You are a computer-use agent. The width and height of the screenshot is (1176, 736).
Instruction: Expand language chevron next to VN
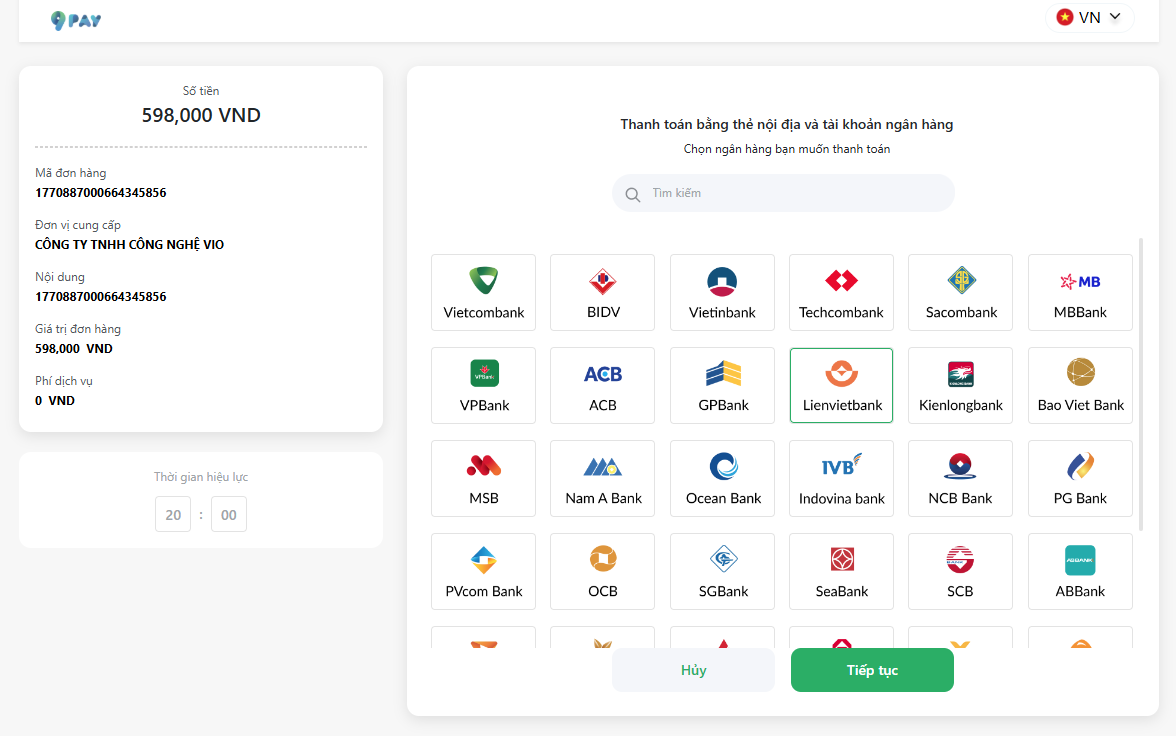pyautogui.click(x=1115, y=17)
